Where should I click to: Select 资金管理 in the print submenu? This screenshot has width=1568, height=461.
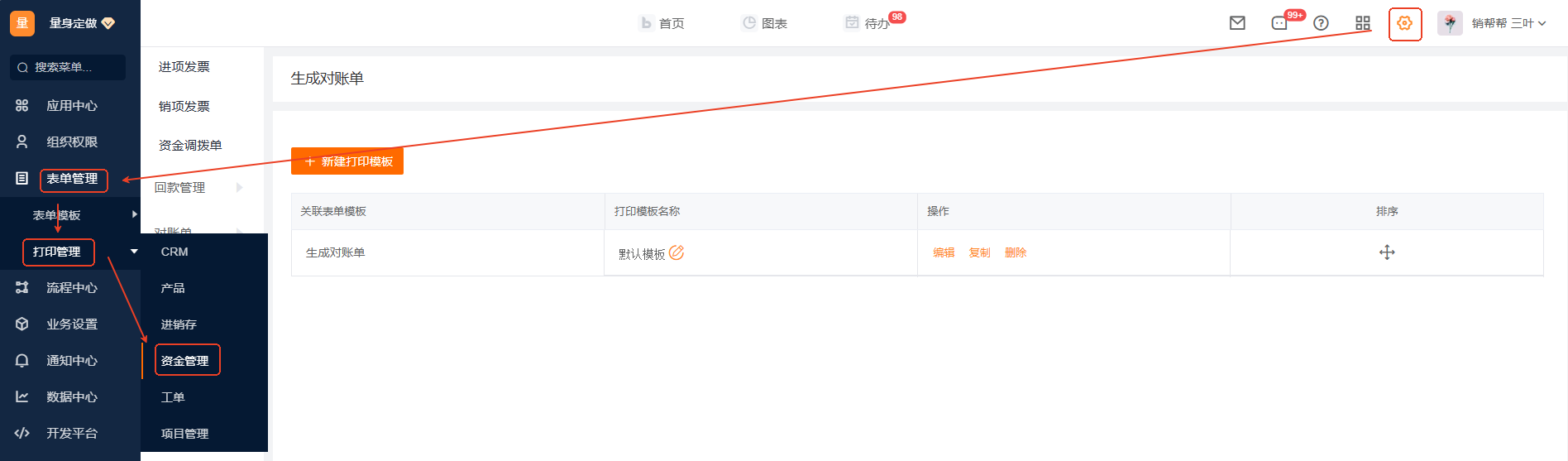coord(184,361)
